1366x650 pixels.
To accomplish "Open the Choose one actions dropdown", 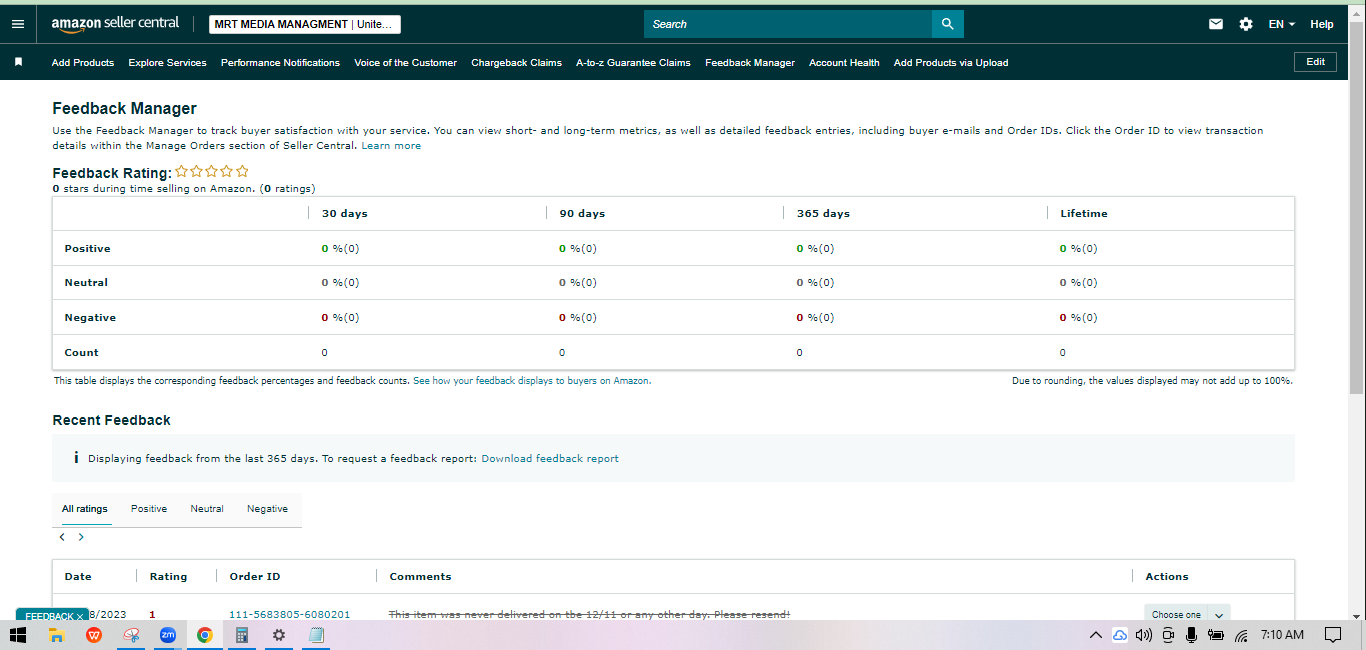I will tap(1186, 615).
